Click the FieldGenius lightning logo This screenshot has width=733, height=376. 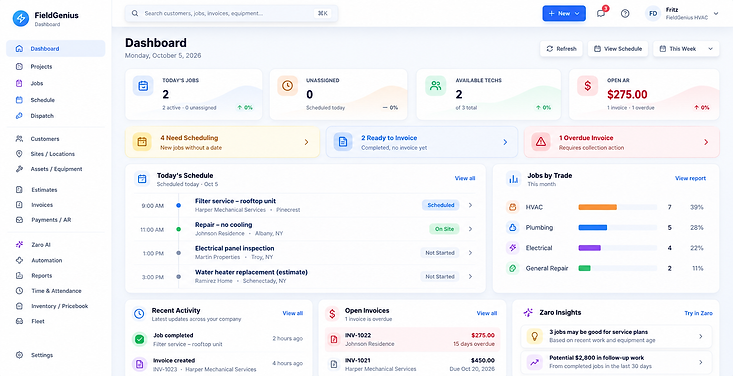21,18
